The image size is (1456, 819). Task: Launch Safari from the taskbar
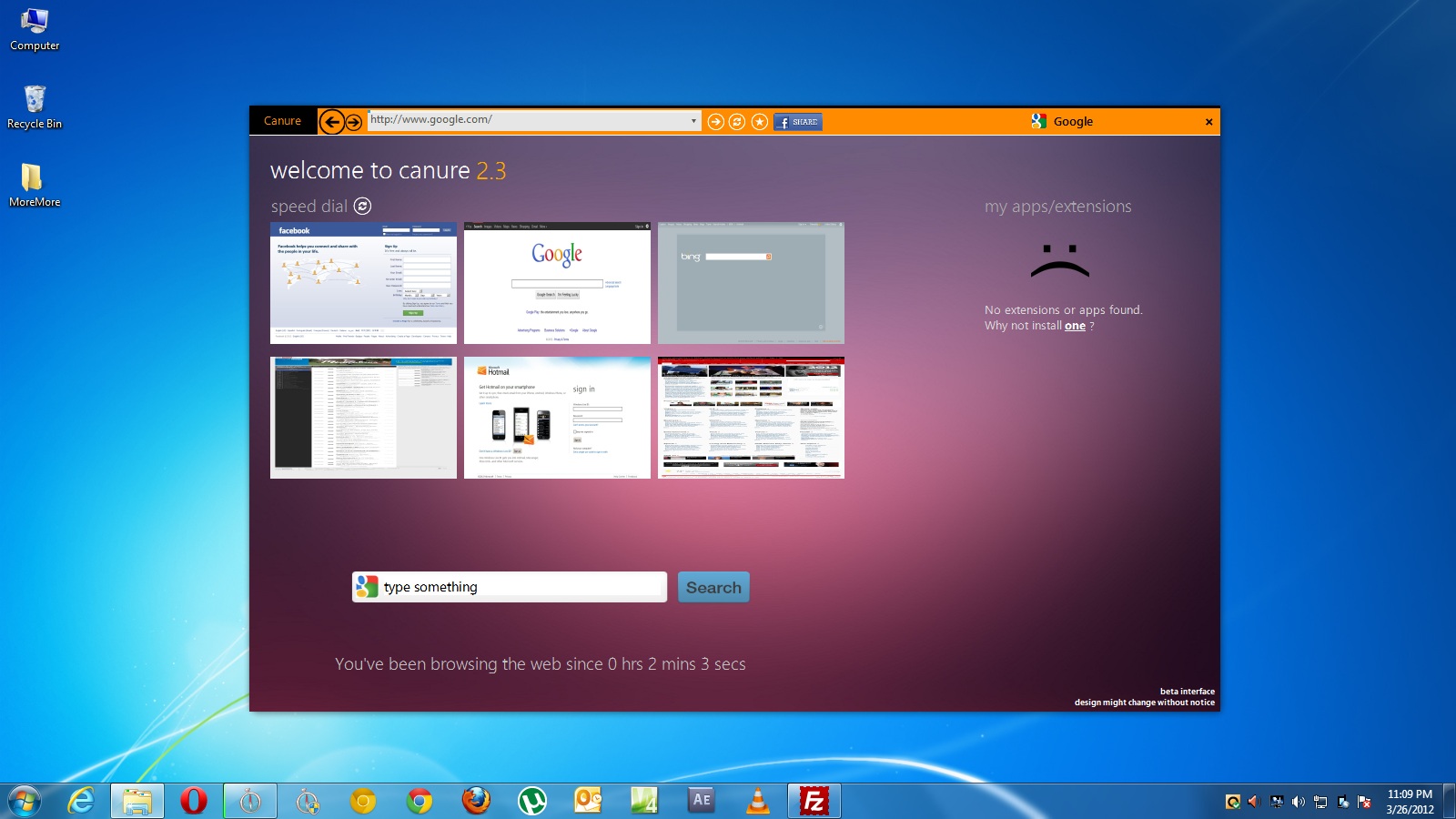308,801
